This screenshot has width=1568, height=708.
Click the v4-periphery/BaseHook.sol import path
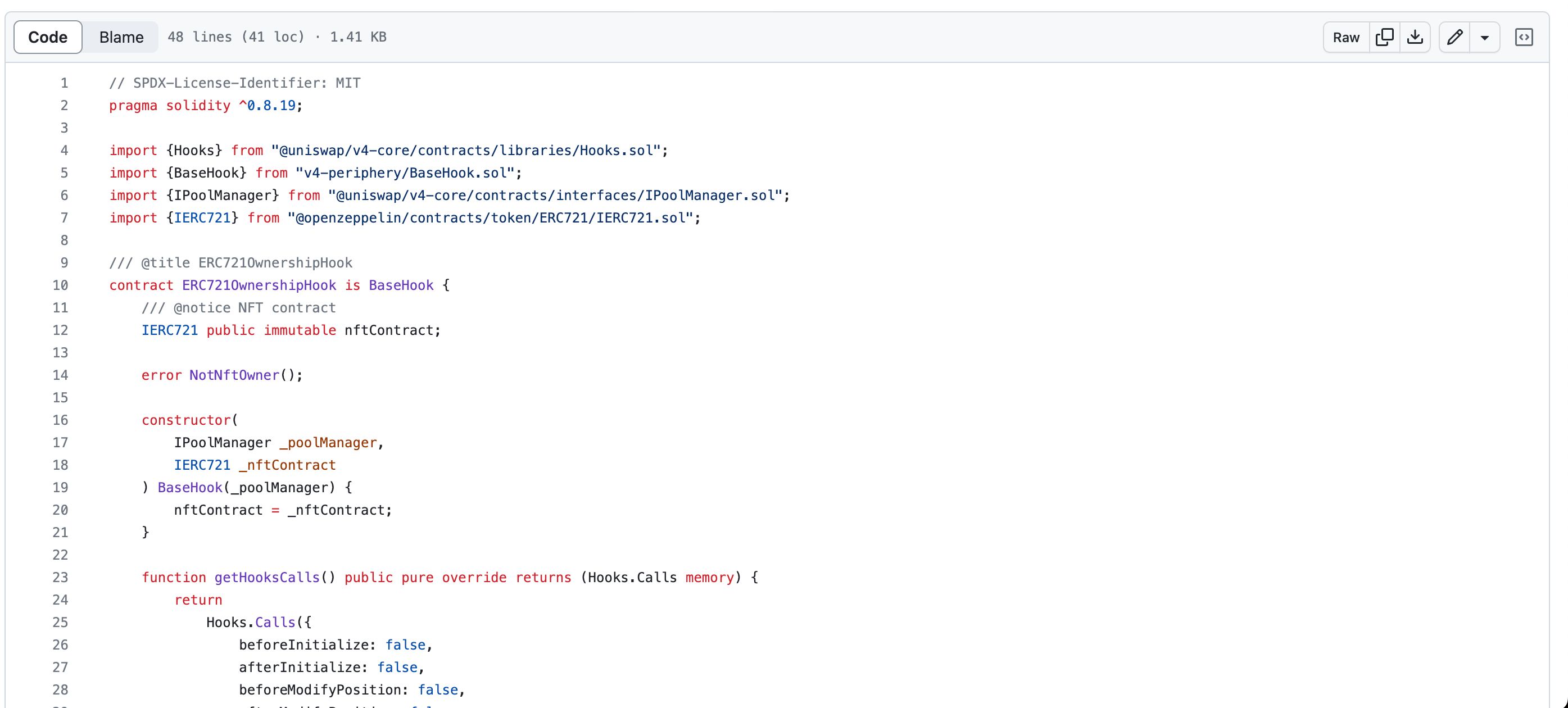click(x=405, y=173)
